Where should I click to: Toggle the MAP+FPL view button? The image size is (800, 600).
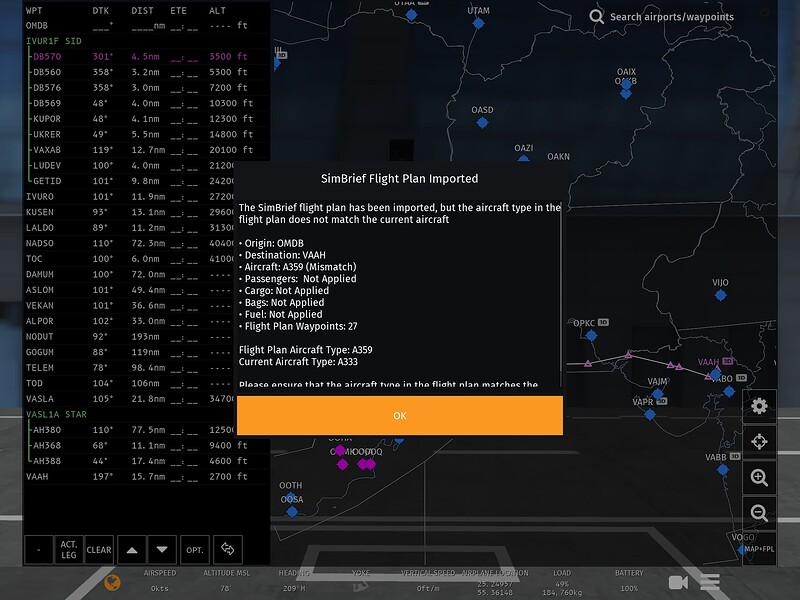tap(759, 548)
